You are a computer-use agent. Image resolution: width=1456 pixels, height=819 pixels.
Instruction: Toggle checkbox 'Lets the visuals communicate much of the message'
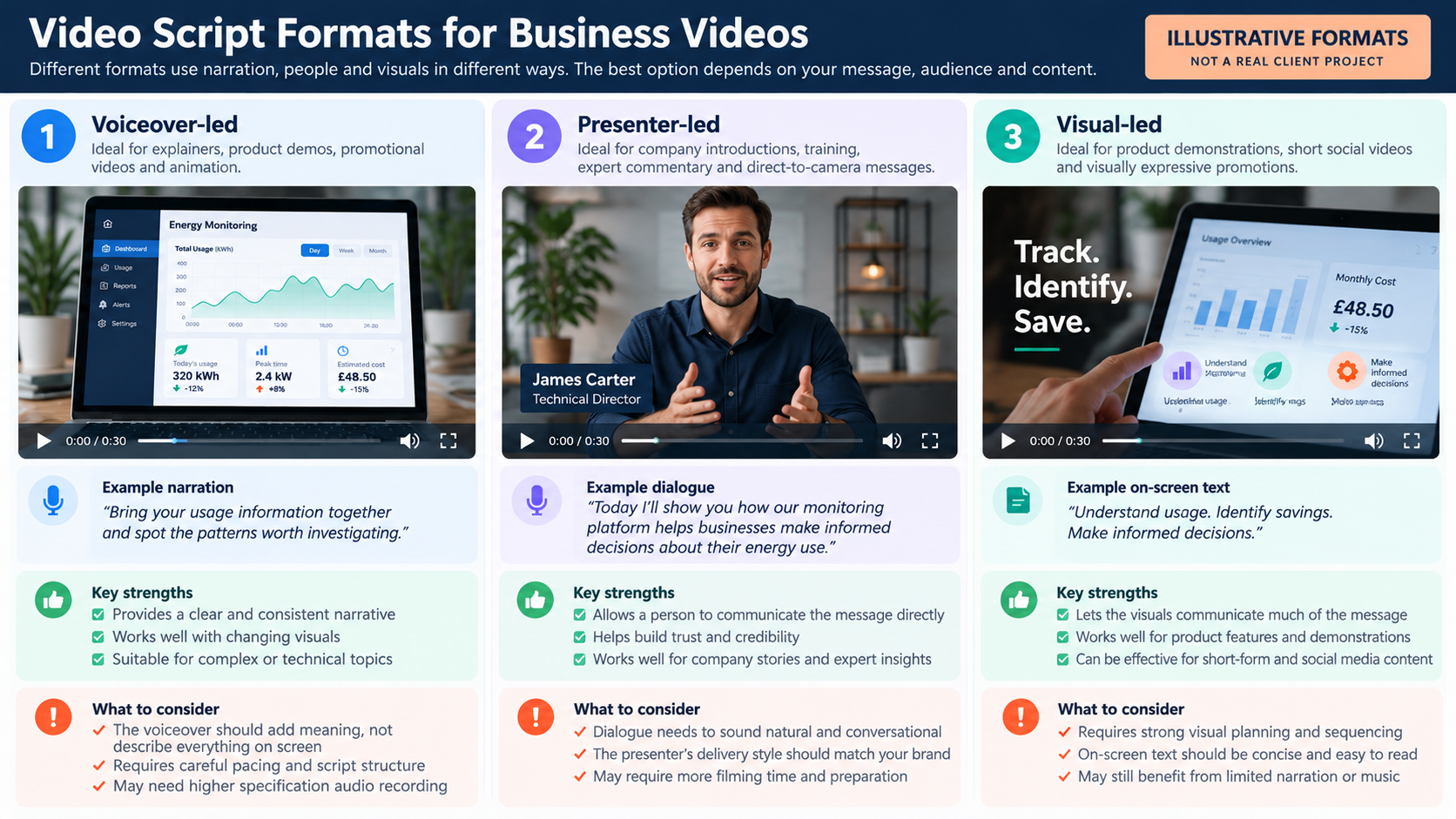[1062, 614]
